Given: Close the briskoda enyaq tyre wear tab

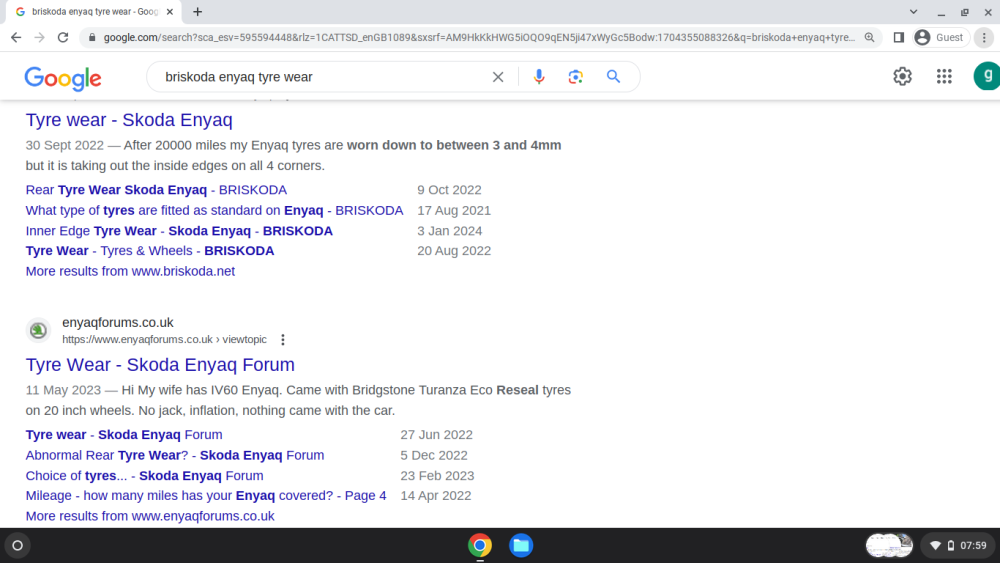Looking at the screenshot, I should [x=170, y=11].
